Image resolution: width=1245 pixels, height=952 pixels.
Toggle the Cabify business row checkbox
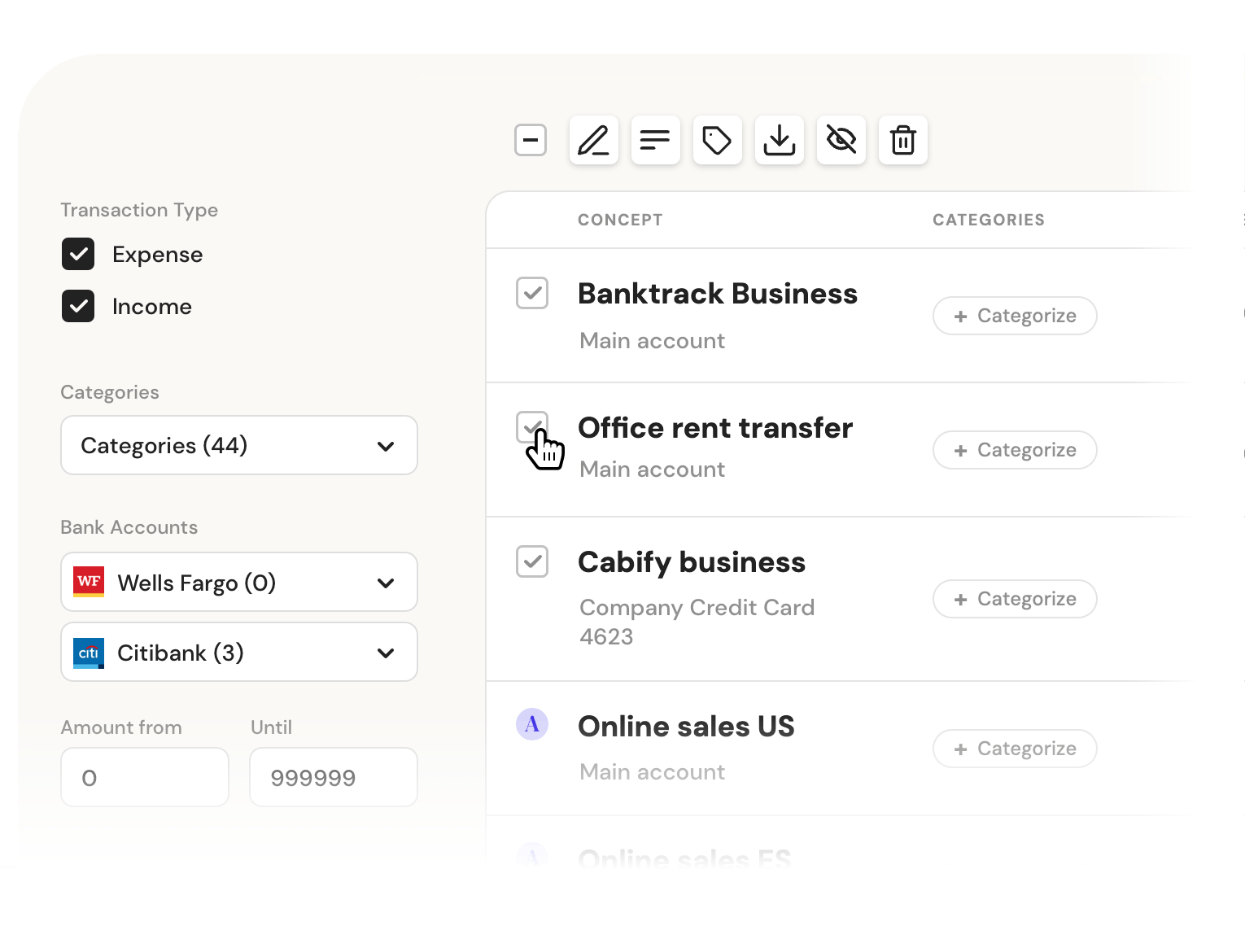click(x=532, y=561)
